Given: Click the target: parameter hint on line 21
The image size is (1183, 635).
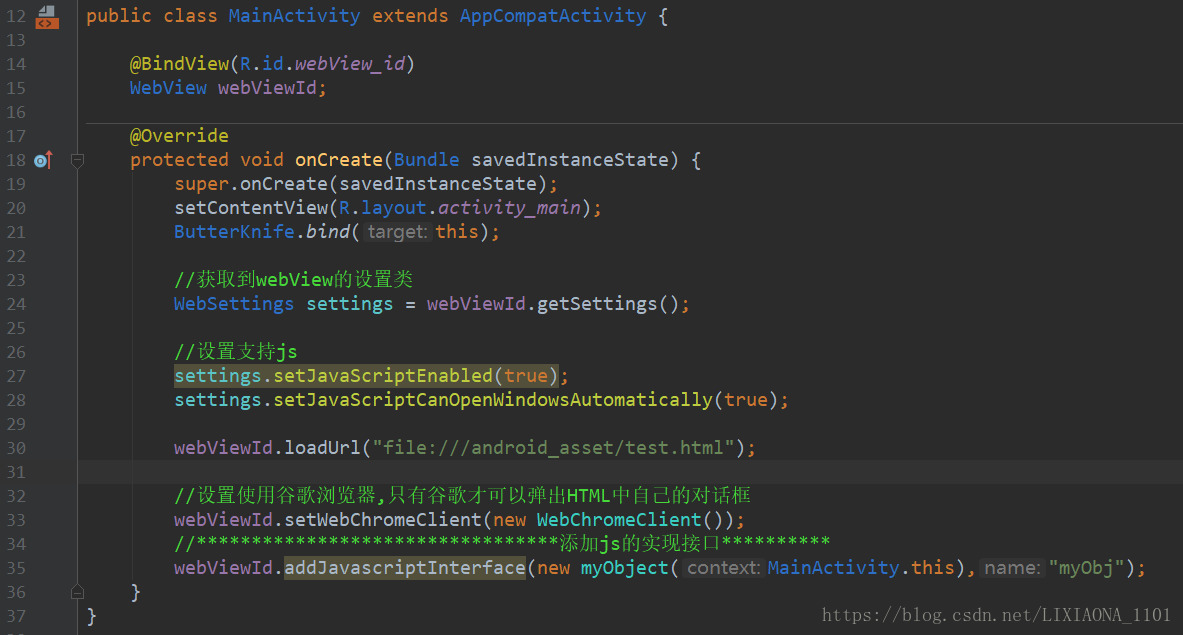Looking at the screenshot, I should pyautogui.click(x=397, y=231).
